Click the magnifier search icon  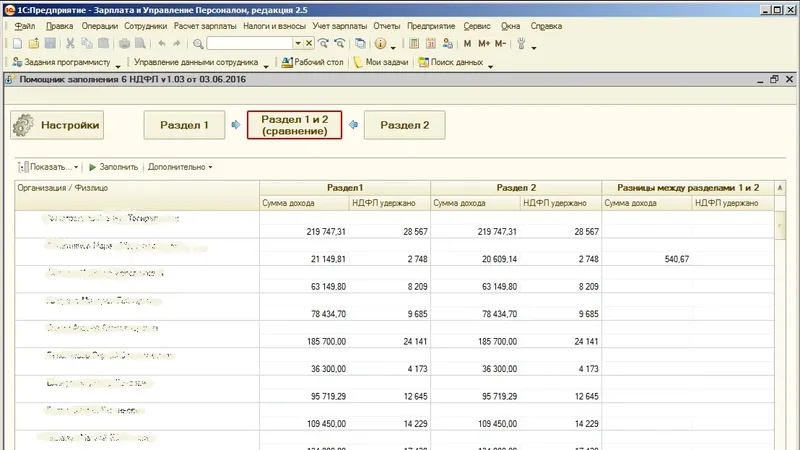click(x=198, y=44)
